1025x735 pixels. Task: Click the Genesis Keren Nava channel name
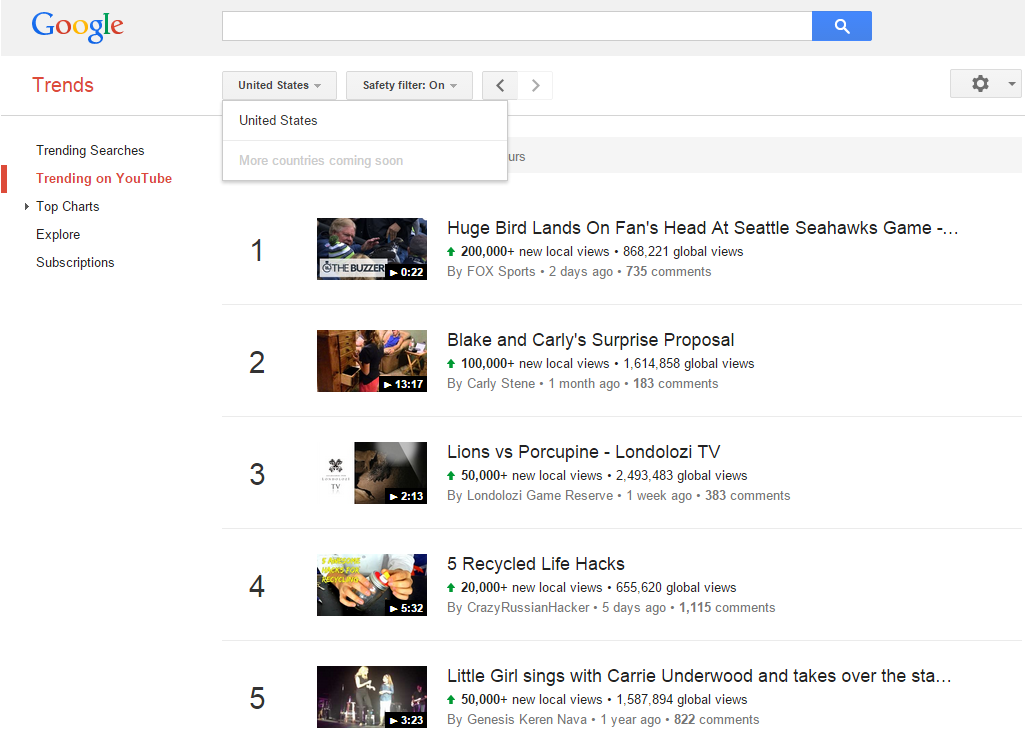(527, 719)
